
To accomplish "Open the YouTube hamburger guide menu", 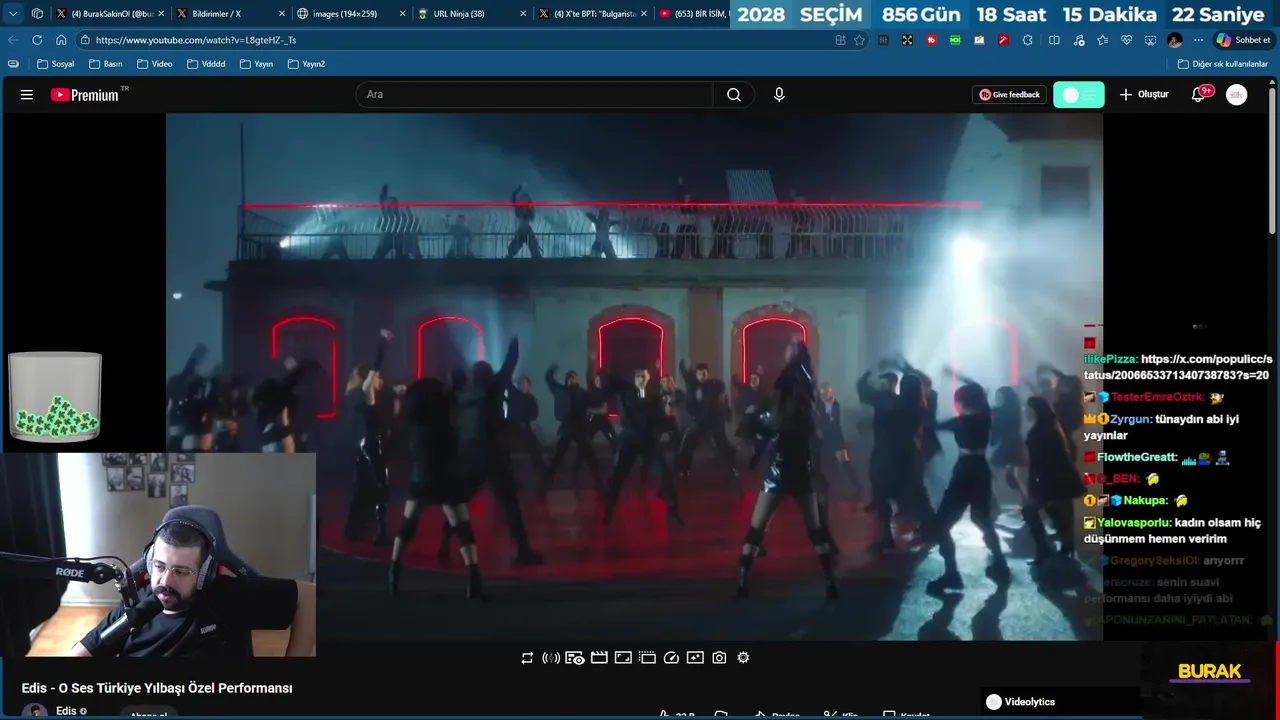I will (27, 95).
